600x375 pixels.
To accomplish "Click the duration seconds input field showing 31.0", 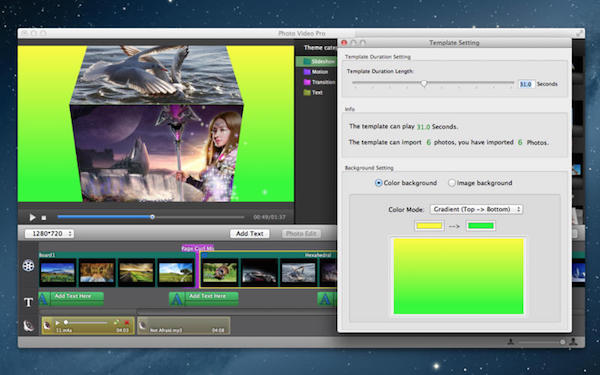I will tap(526, 84).
